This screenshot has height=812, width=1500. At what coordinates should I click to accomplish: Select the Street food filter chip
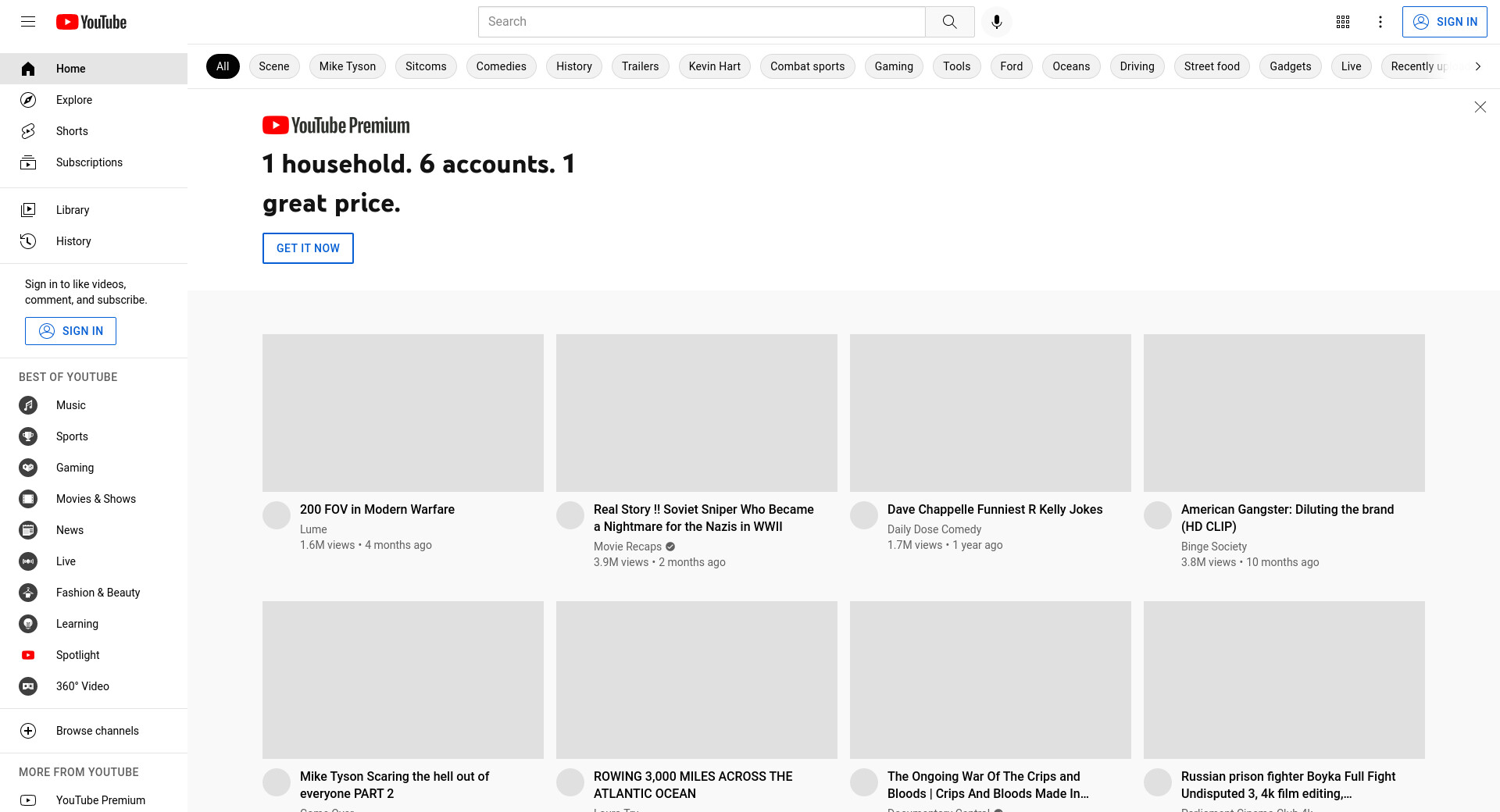pyautogui.click(x=1212, y=66)
